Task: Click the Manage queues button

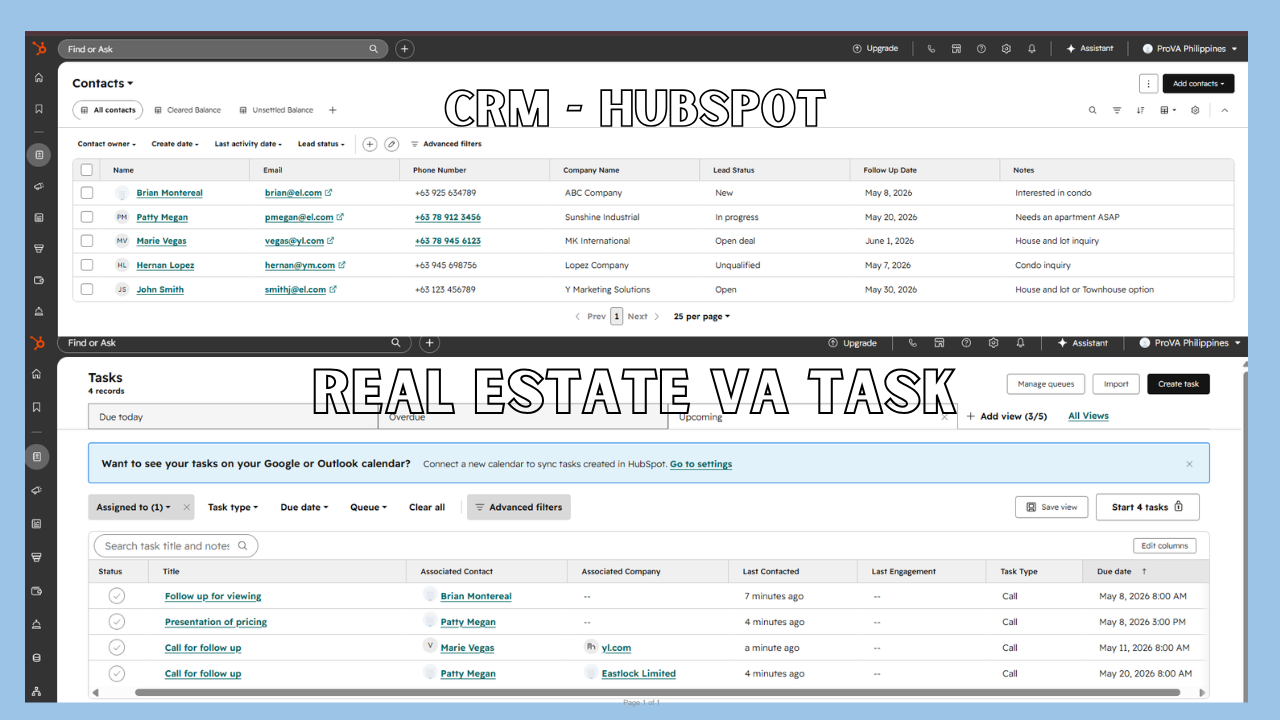Action: (x=1045, y=384)
